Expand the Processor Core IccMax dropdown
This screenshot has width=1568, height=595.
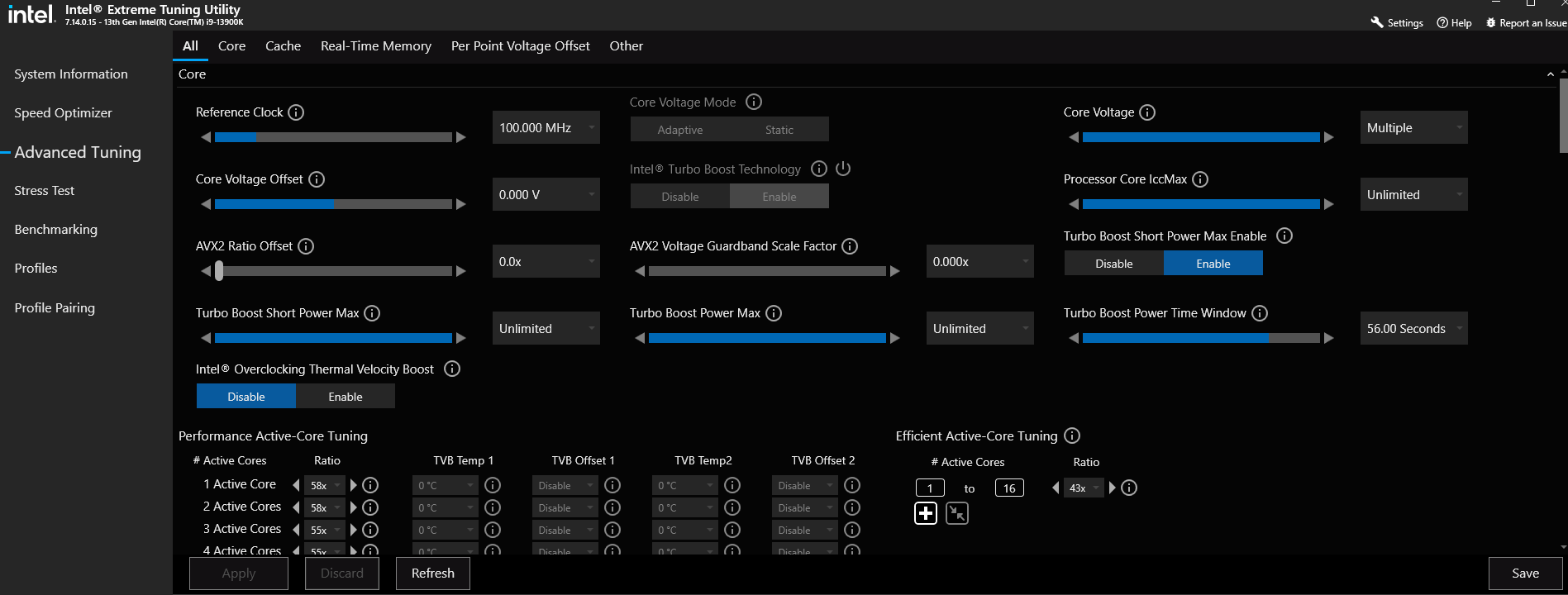tap(1413, 195)
